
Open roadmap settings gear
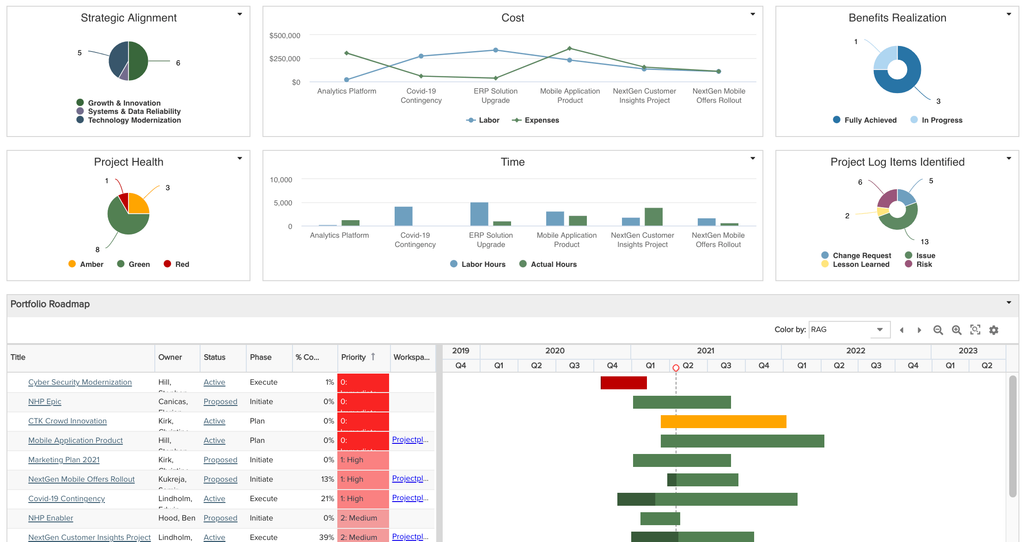(994, 330)
